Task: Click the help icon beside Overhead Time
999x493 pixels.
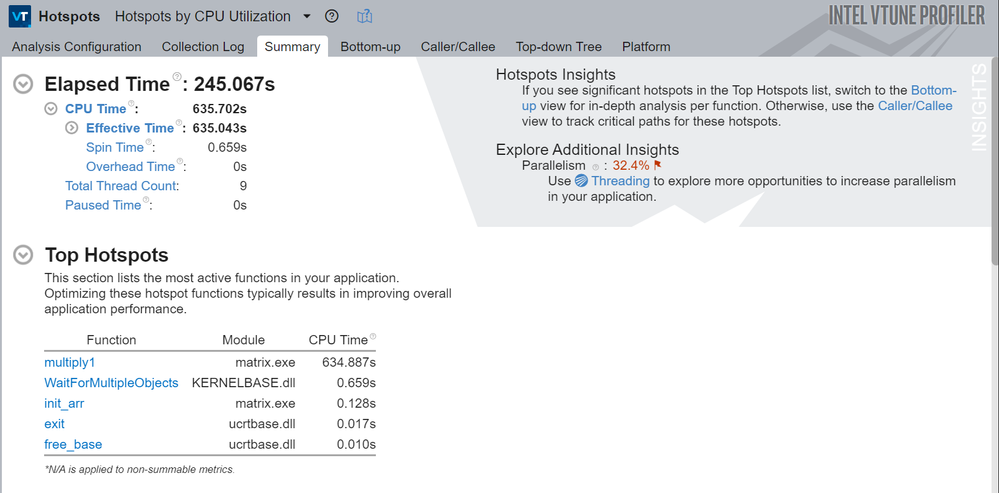Action: (x=180, y=162)
